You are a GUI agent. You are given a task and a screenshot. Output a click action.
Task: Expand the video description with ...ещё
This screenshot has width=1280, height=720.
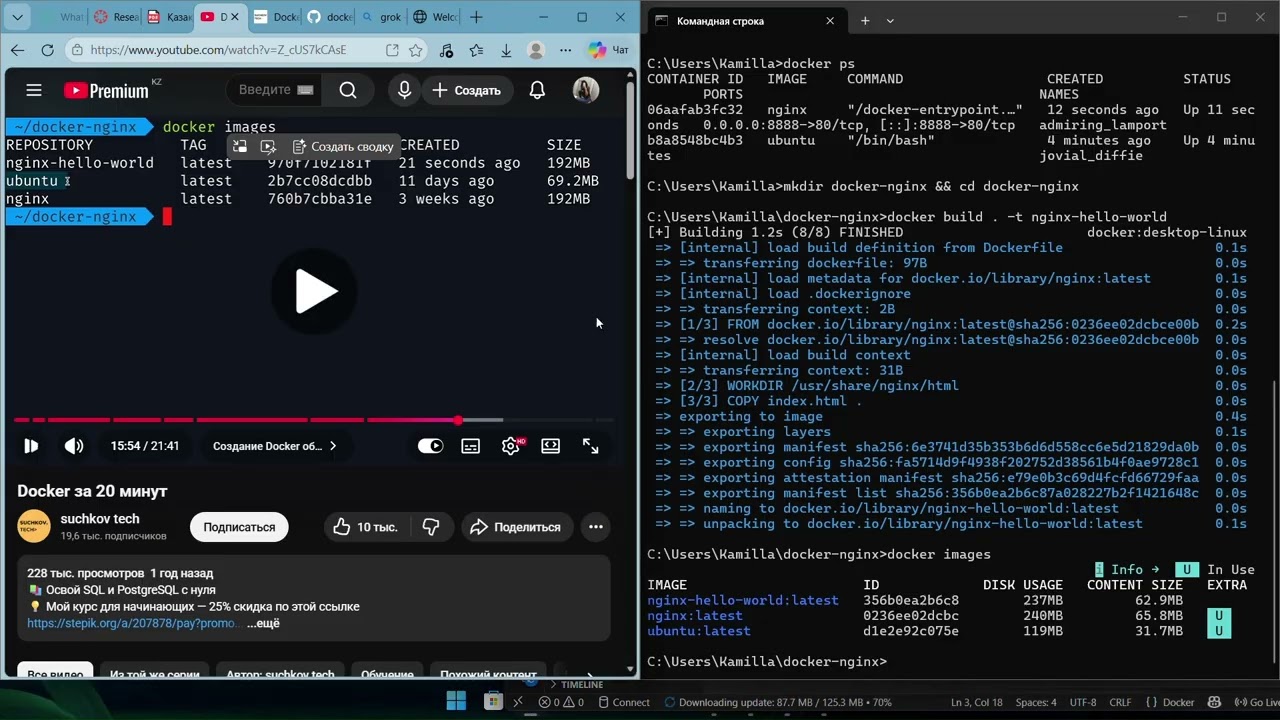[264, 623]
